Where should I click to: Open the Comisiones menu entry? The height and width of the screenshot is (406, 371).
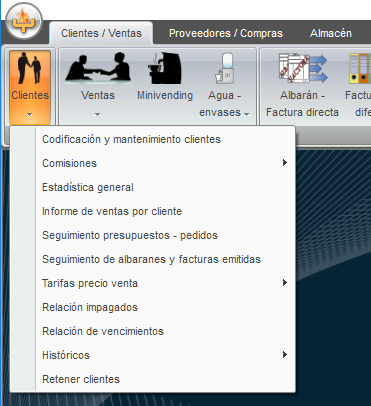coord(153,163)
